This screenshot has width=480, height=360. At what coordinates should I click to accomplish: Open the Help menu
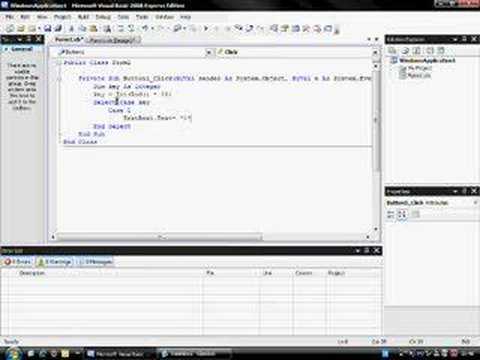tap(185, 17)
